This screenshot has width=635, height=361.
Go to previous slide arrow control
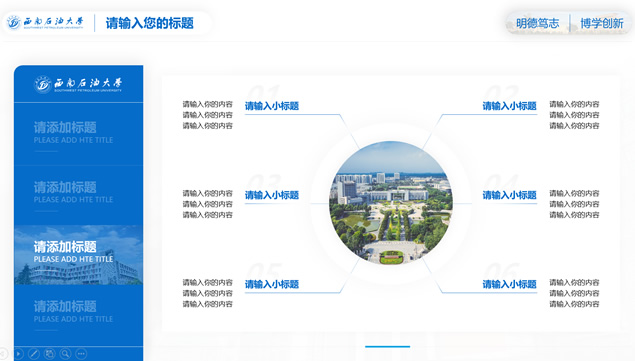3,354
